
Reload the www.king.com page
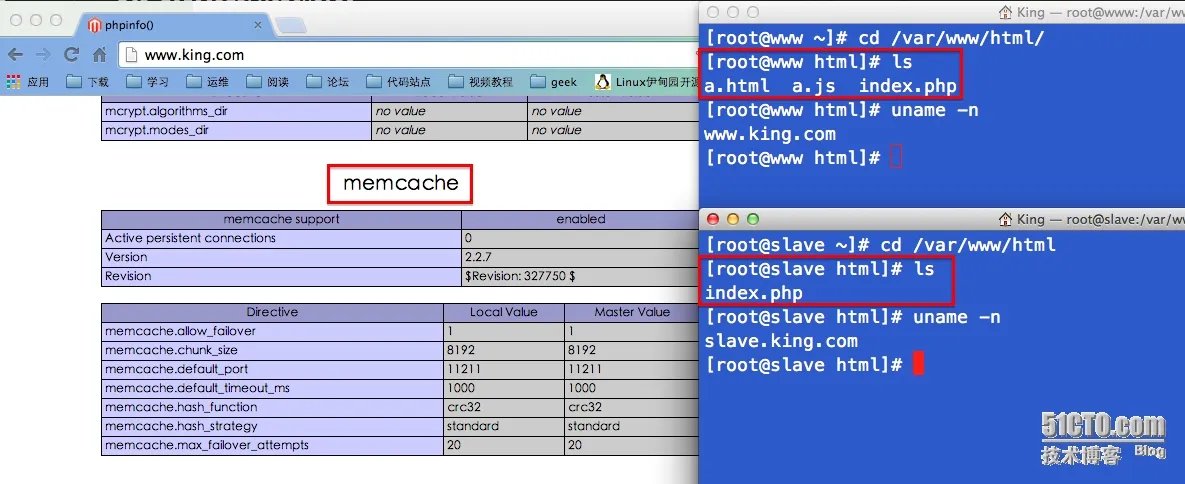pyautogui.click(x=72, y=54)
